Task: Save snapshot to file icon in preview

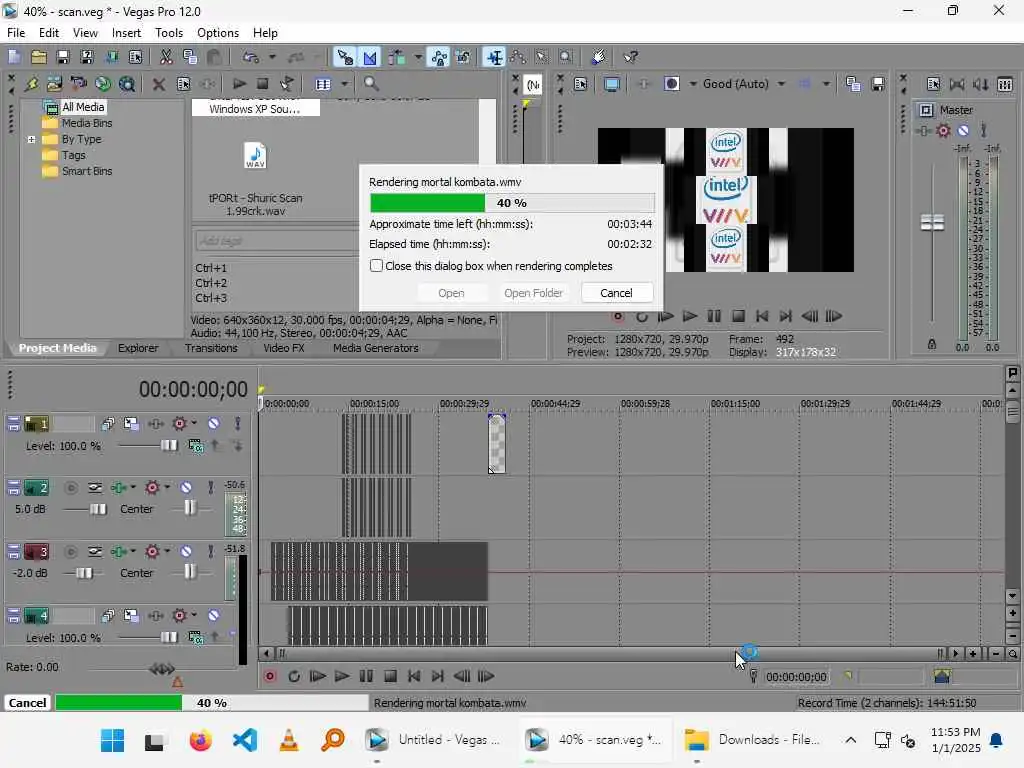Action: (x=878, y=84)
